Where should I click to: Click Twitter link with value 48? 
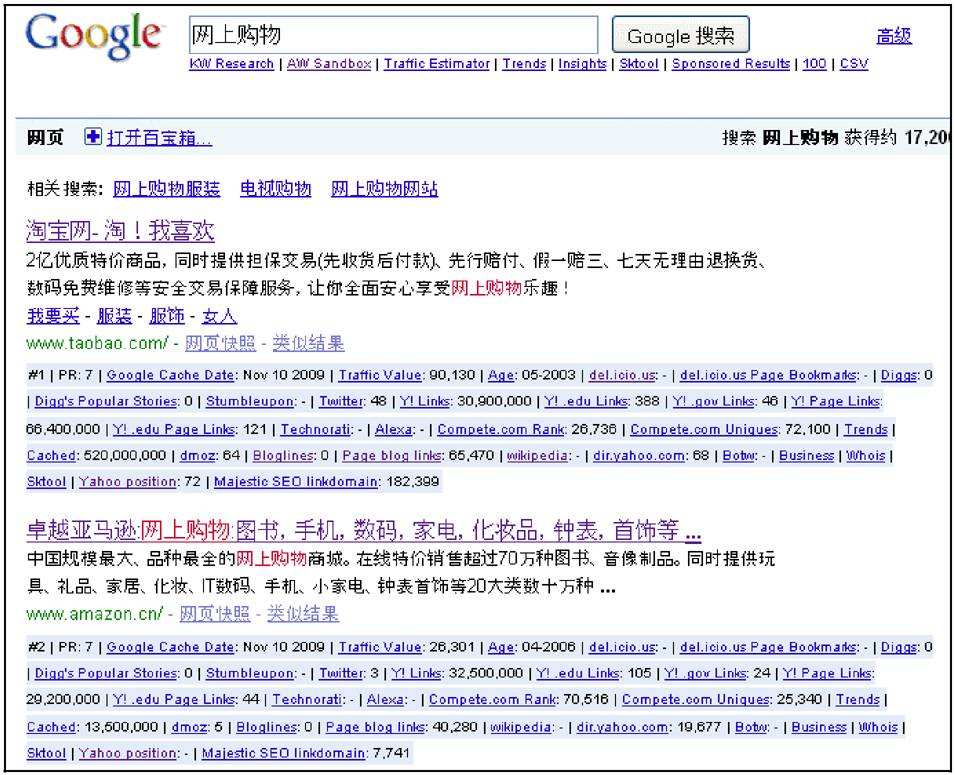343,402
